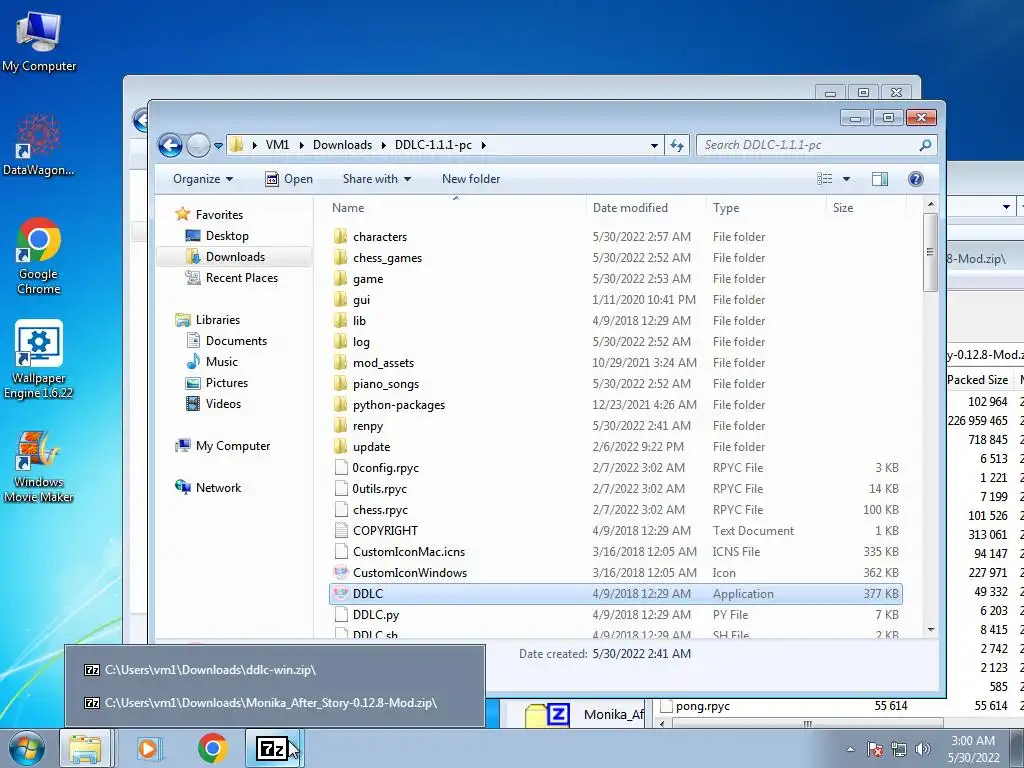Sort by the Size column header

pos(842,208)
